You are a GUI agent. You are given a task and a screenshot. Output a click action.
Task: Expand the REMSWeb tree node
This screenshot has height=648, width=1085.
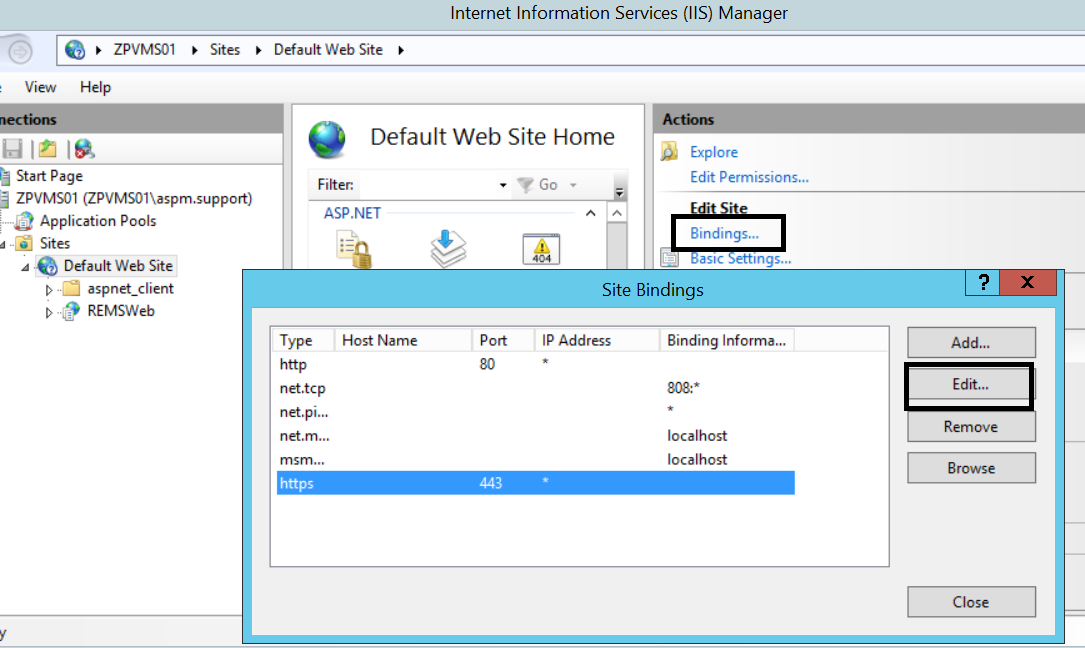click(x=48, y=313)
